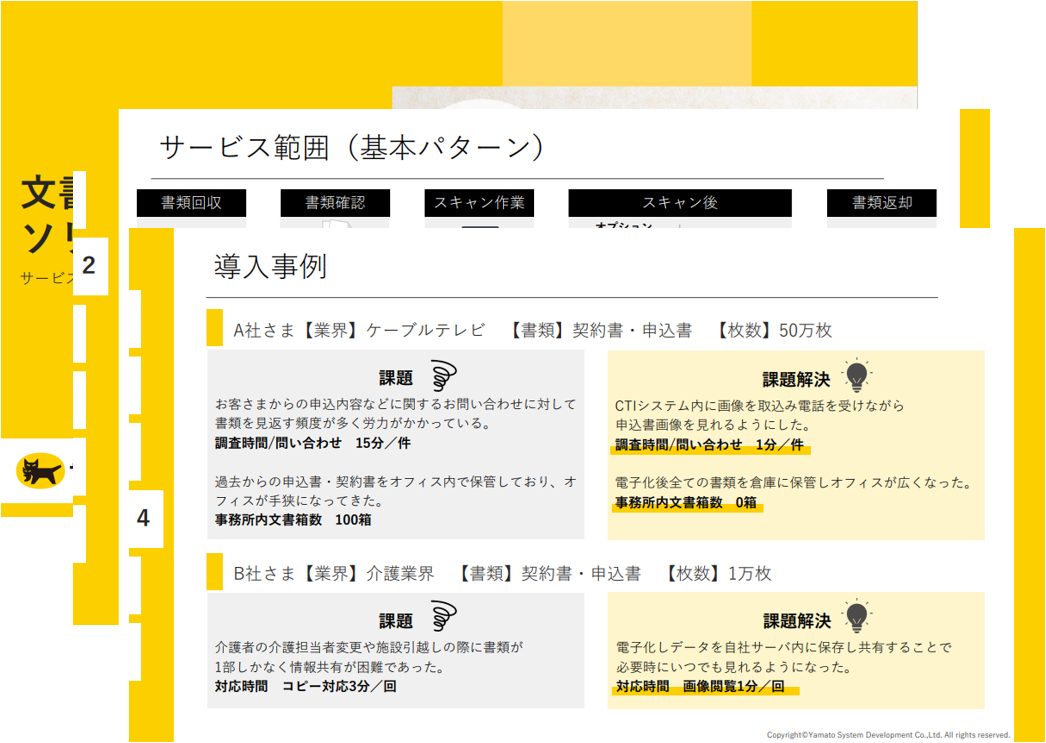
Task: Click the 導入事例 slide heading
Action: [270, 266]
